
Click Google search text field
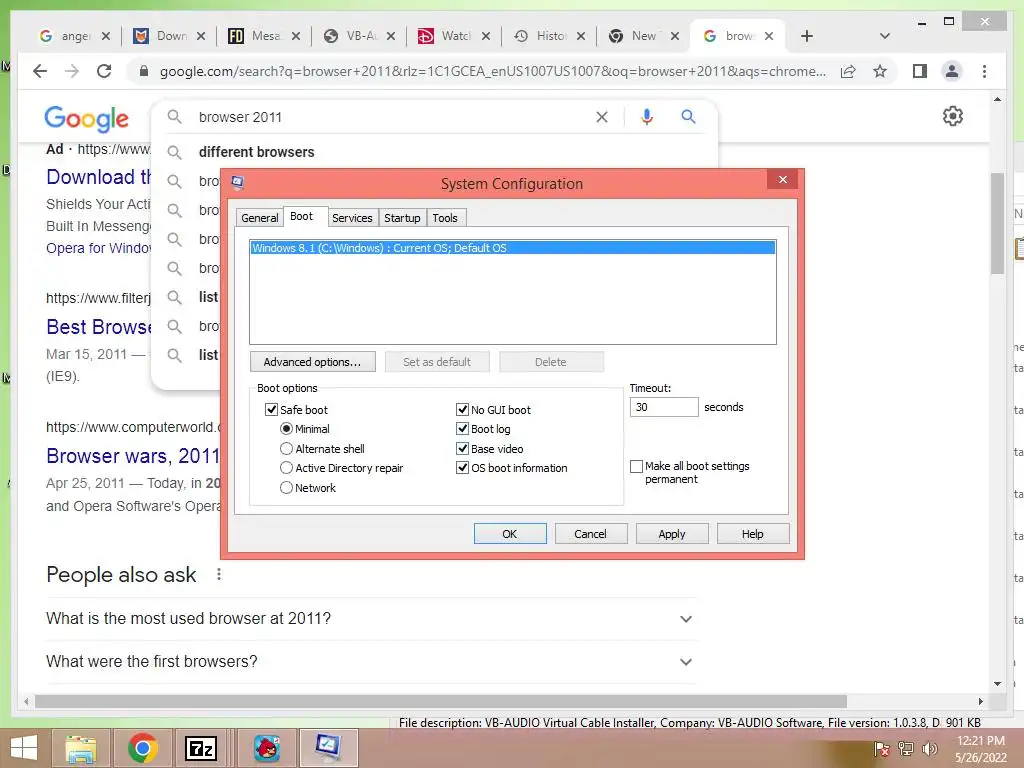pyautogui.click(x=392, y=117)
